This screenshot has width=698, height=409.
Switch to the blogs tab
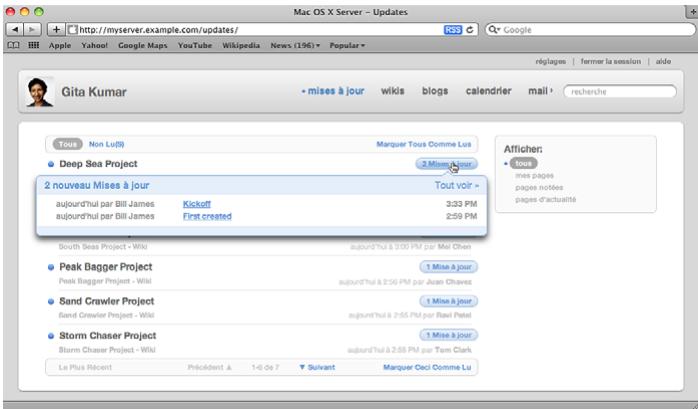tap(435, 91)
